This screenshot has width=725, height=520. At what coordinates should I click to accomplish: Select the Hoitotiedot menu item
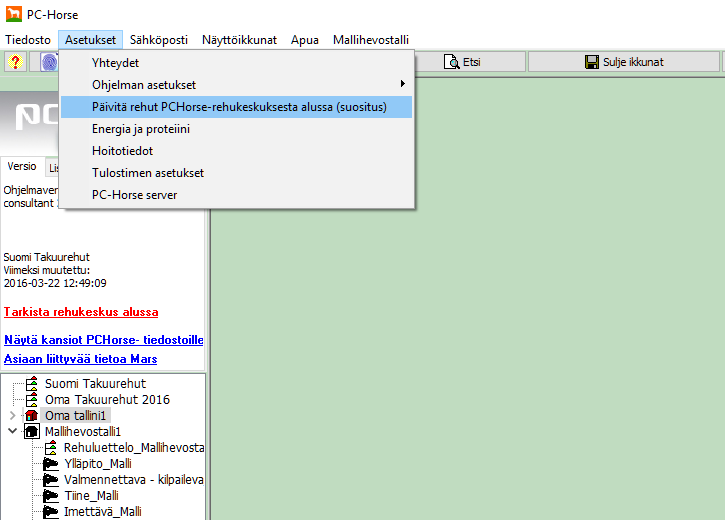tap(236, 151)
